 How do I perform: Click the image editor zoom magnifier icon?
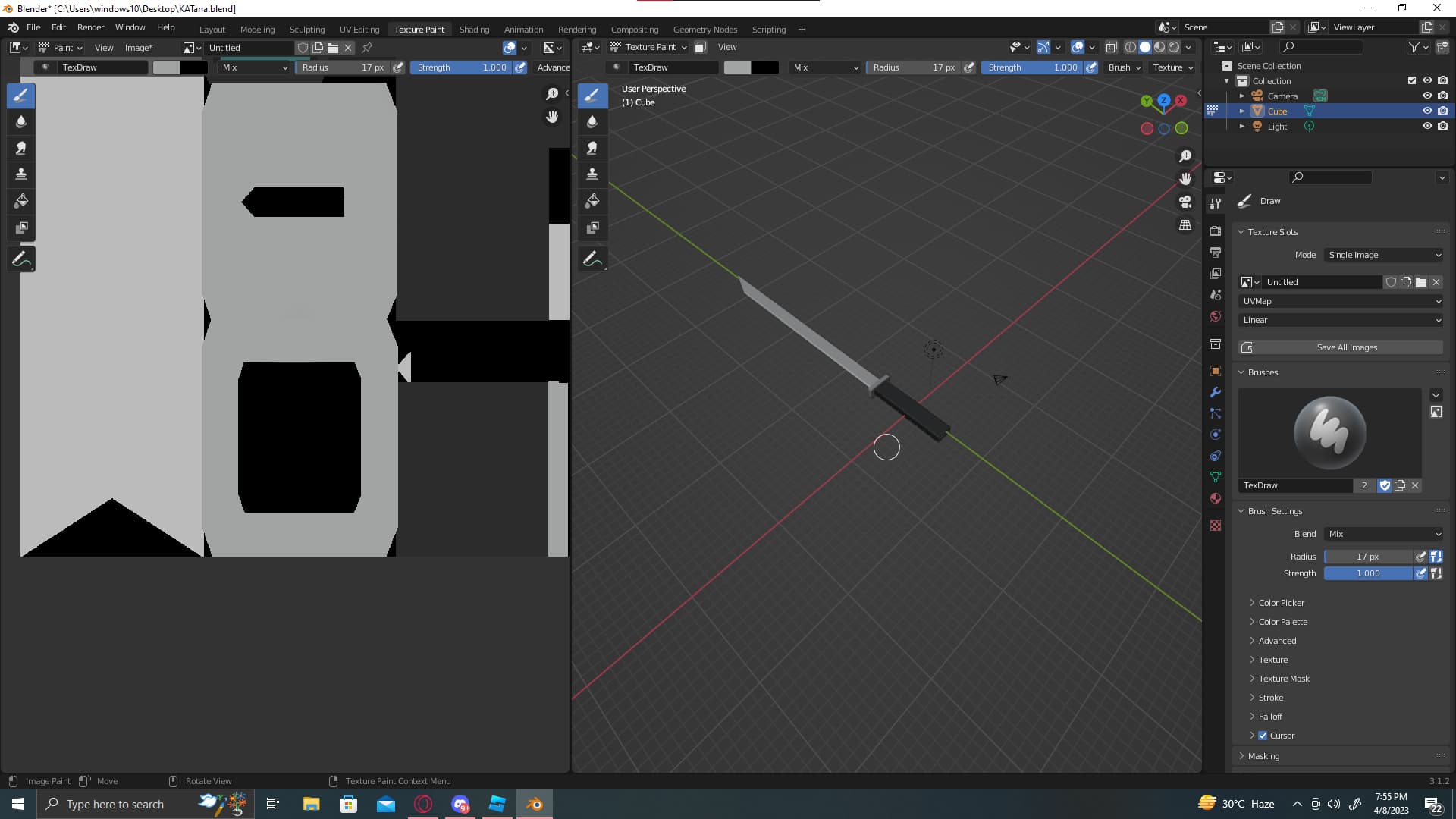point(552,94)
